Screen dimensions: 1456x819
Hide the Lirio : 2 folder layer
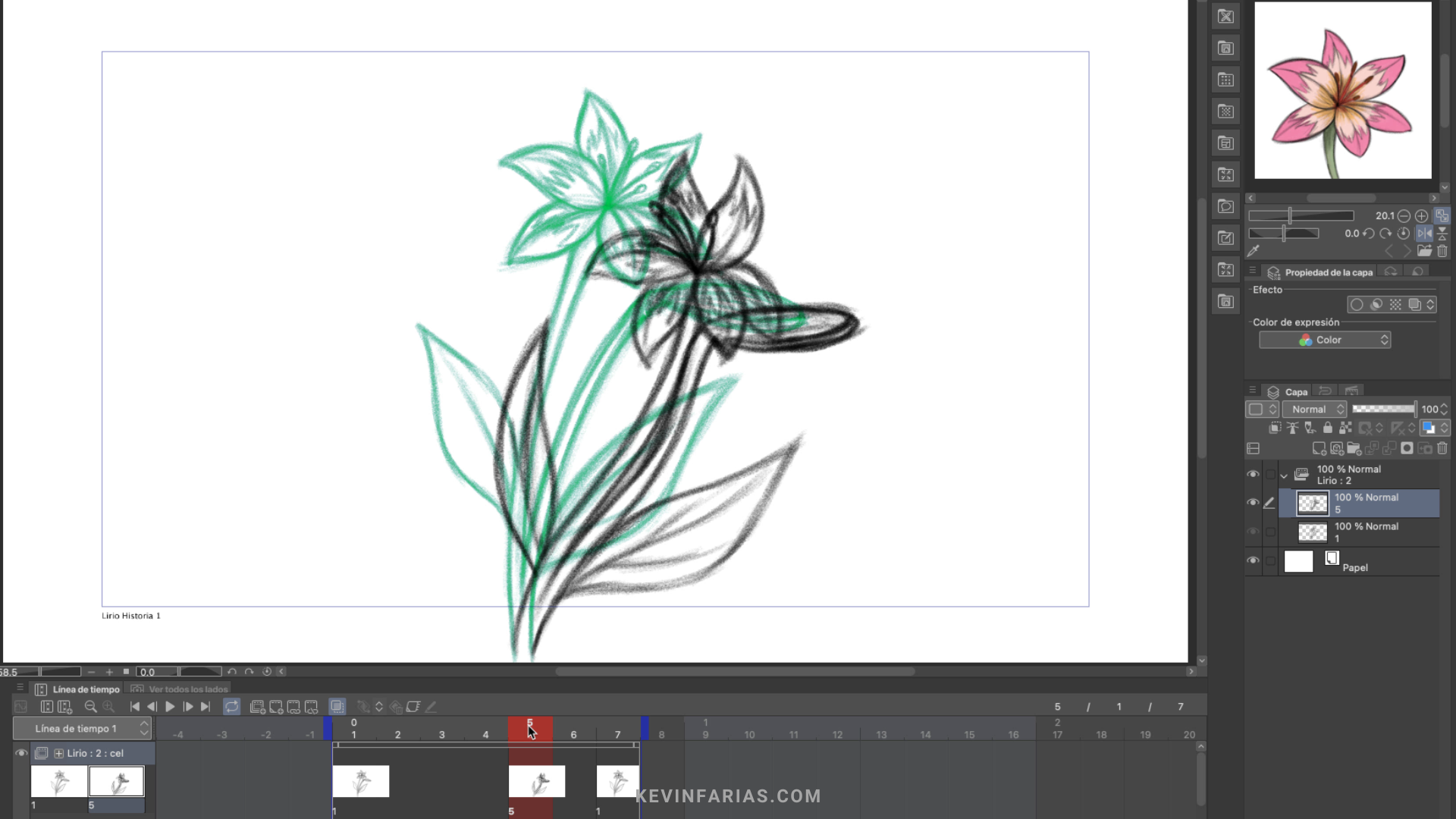[x=1253, y=475]
